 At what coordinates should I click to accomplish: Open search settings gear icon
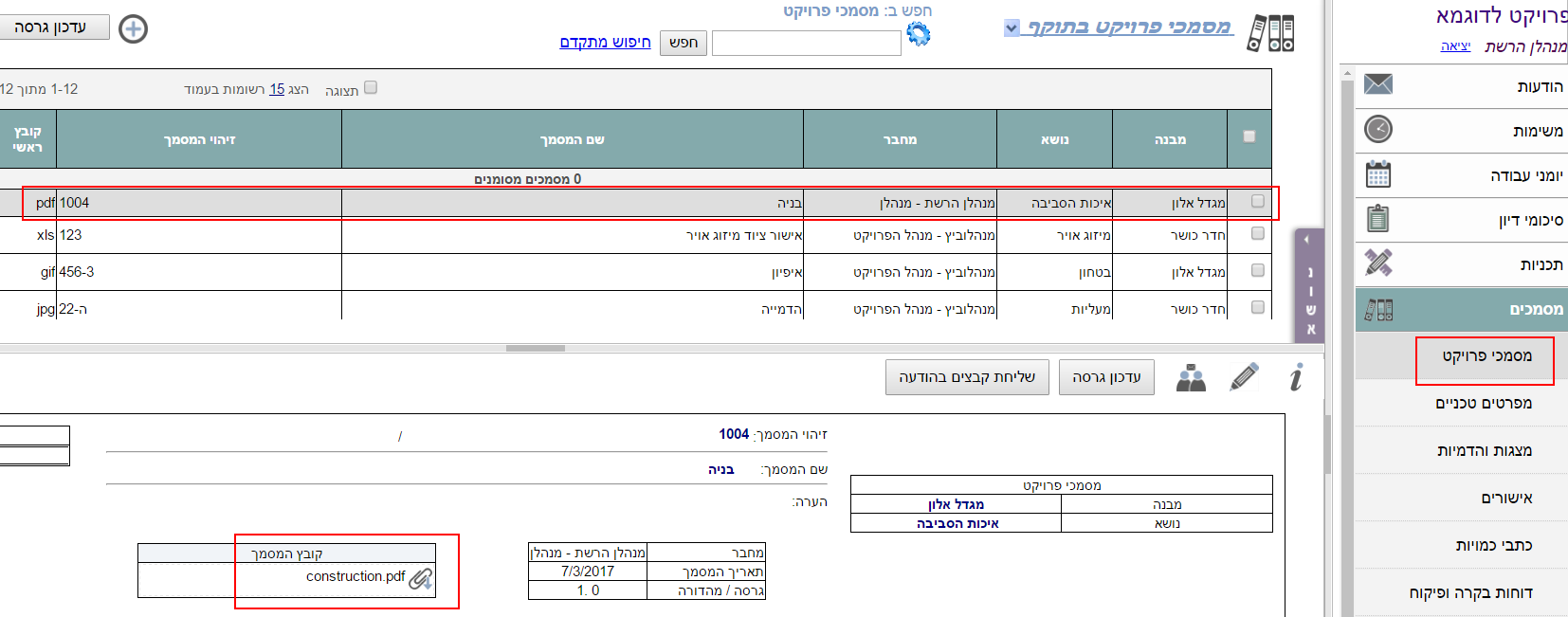point(918,34)
